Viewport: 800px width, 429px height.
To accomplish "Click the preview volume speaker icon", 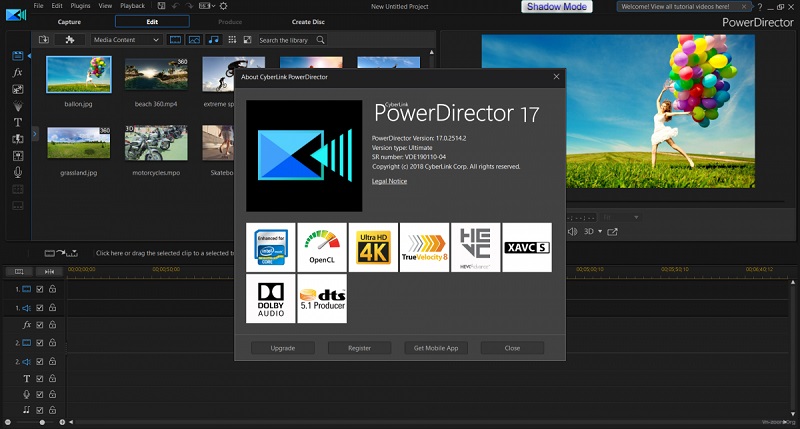I will click(x=573, y=232).
